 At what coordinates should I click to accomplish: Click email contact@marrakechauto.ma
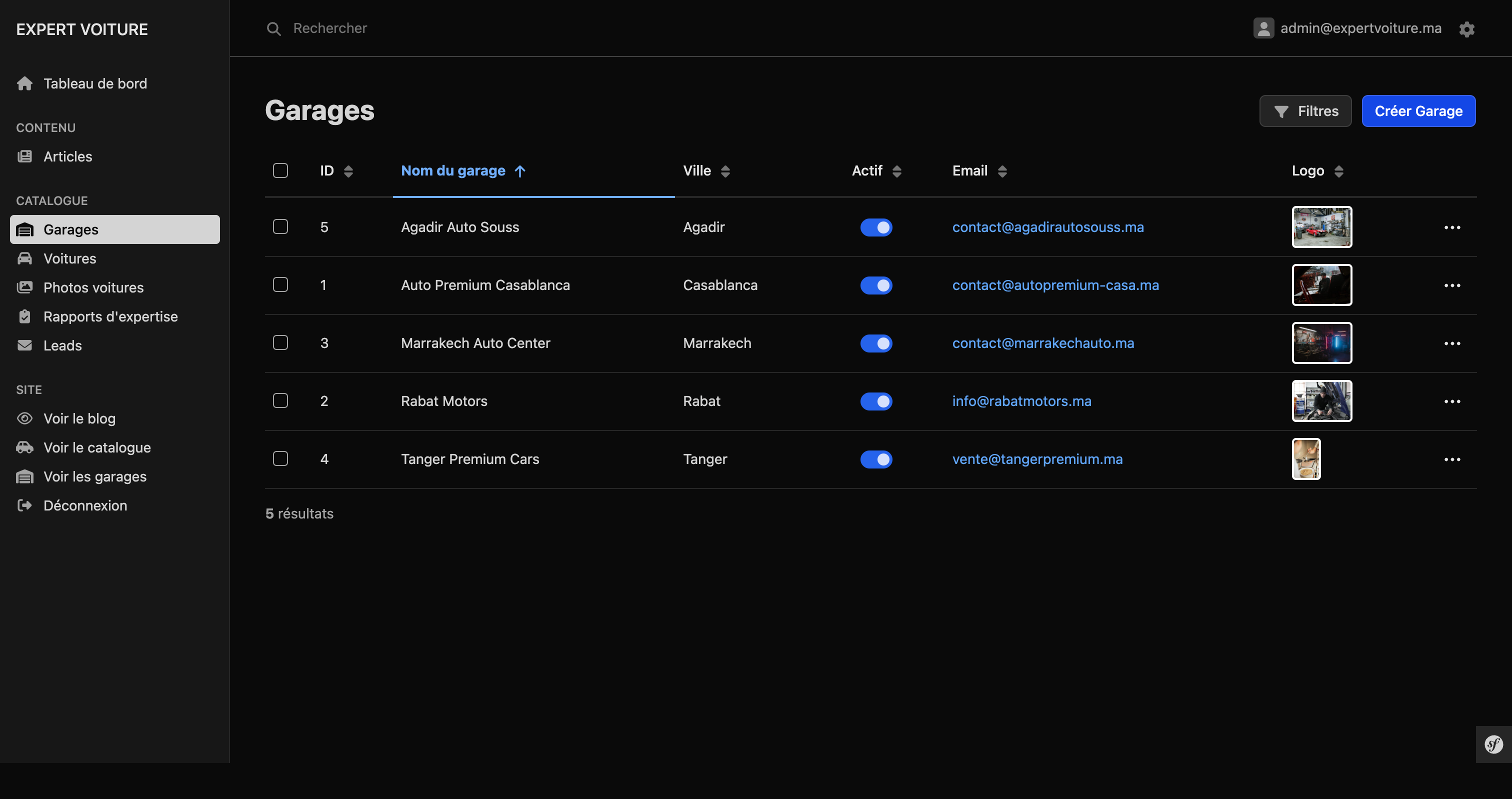point(1043,343)
